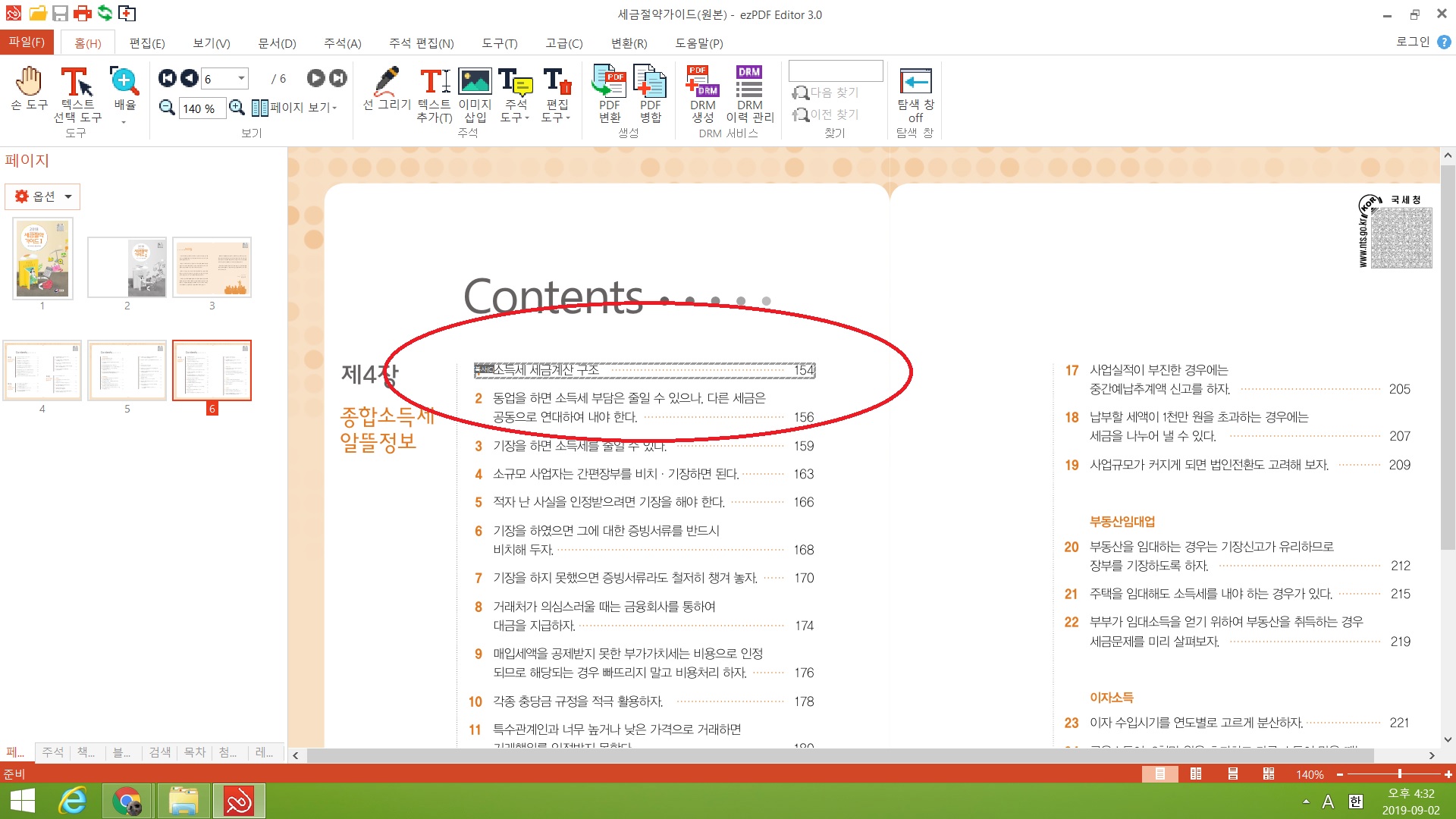The image size is (1456, 819).
Task: Choose the Insert Image (이미지 삽입) icon
Action: (475, 80)
